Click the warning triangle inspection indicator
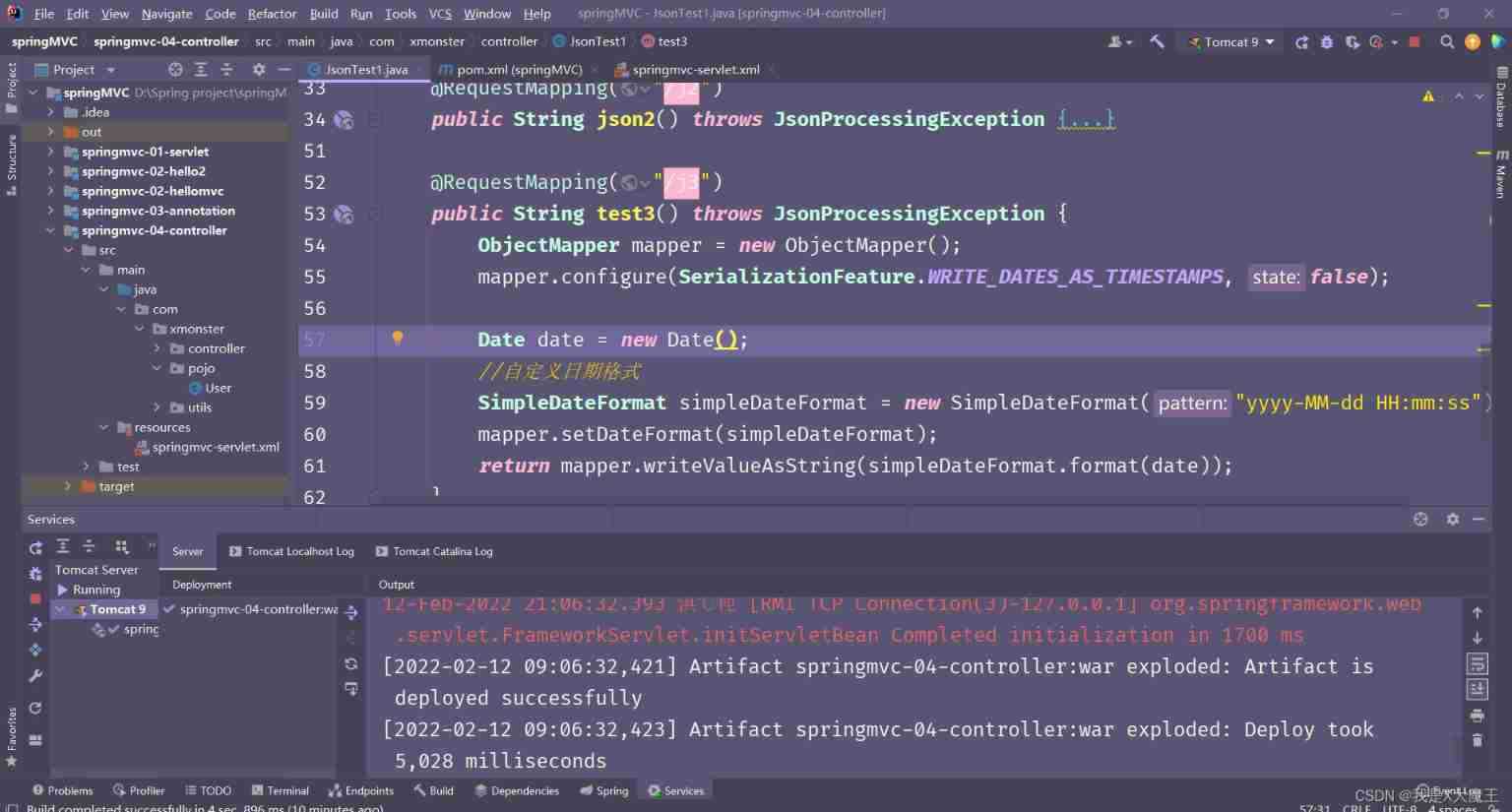The width and height of the screenshot is (1512, 812). 1428,96
